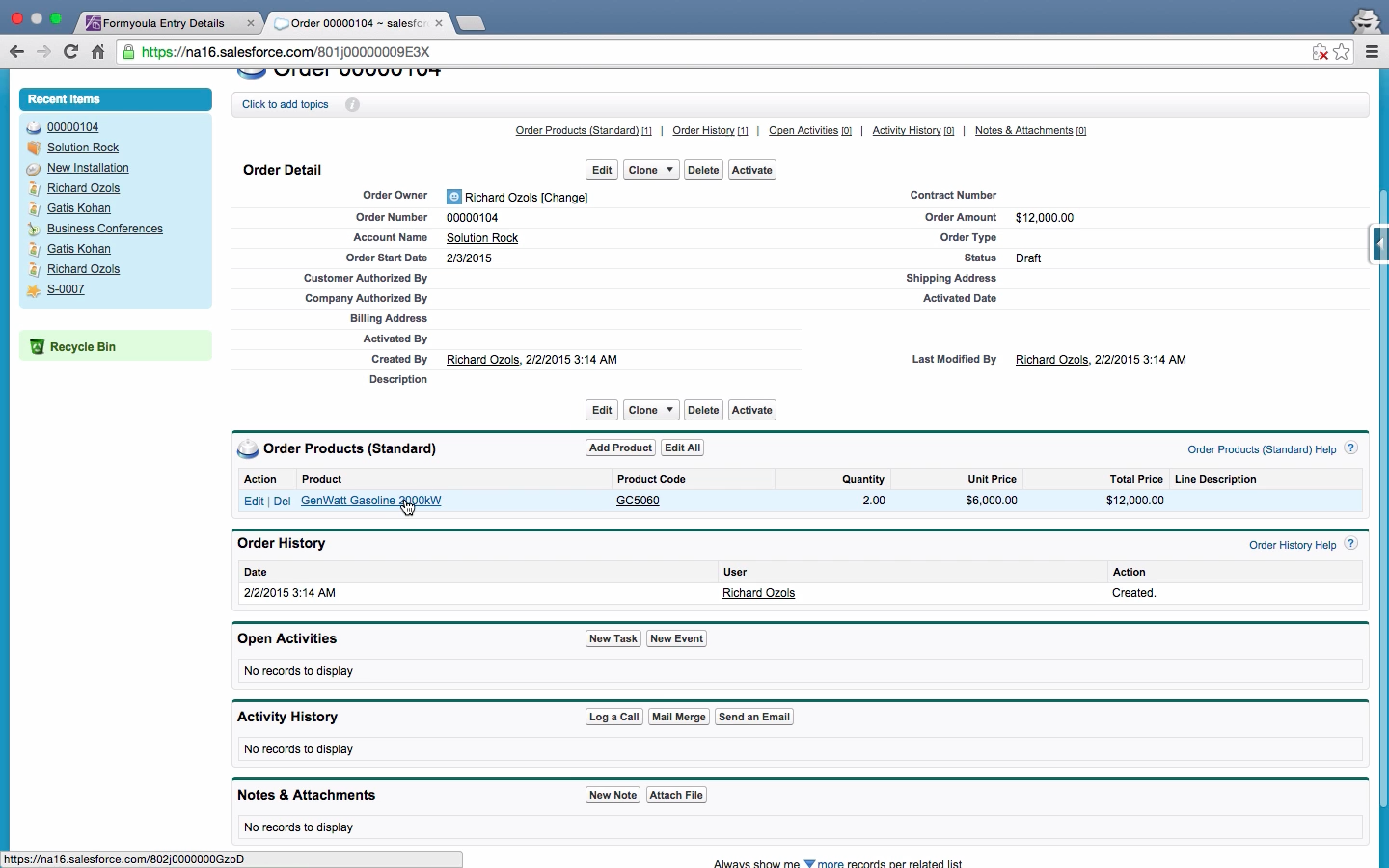Viewport: 1389px width, 868px height.
Task: Click Attach File button
Action: pyautogui.click(x=676, y=795)
